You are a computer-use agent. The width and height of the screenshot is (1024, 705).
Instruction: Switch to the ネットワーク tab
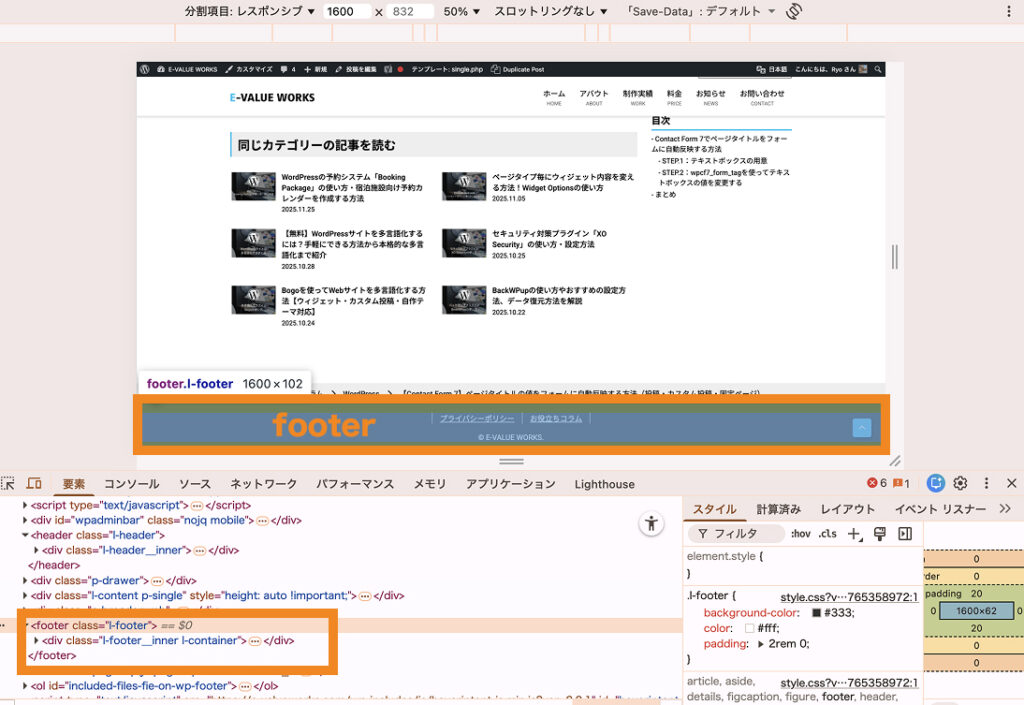click(264, 484)
